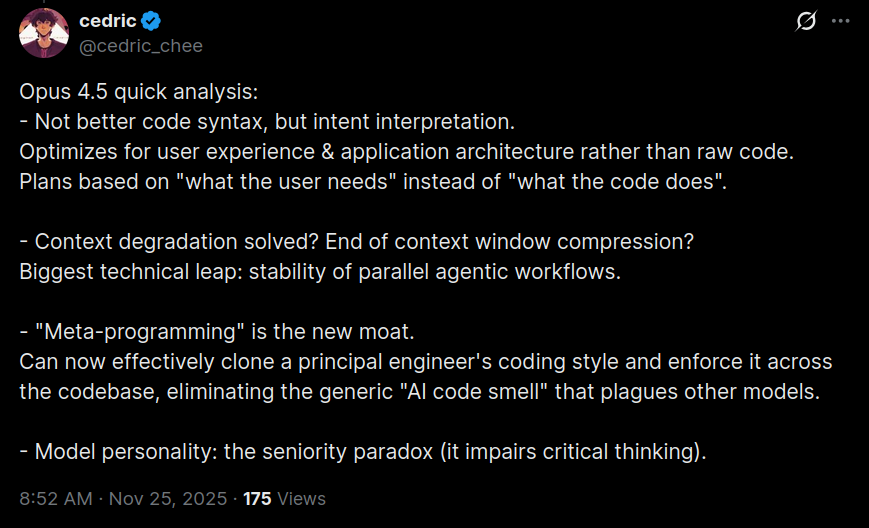Click the "Biggest technical leap" line
The height and width of the screenshot is (528, 869).
320,272
